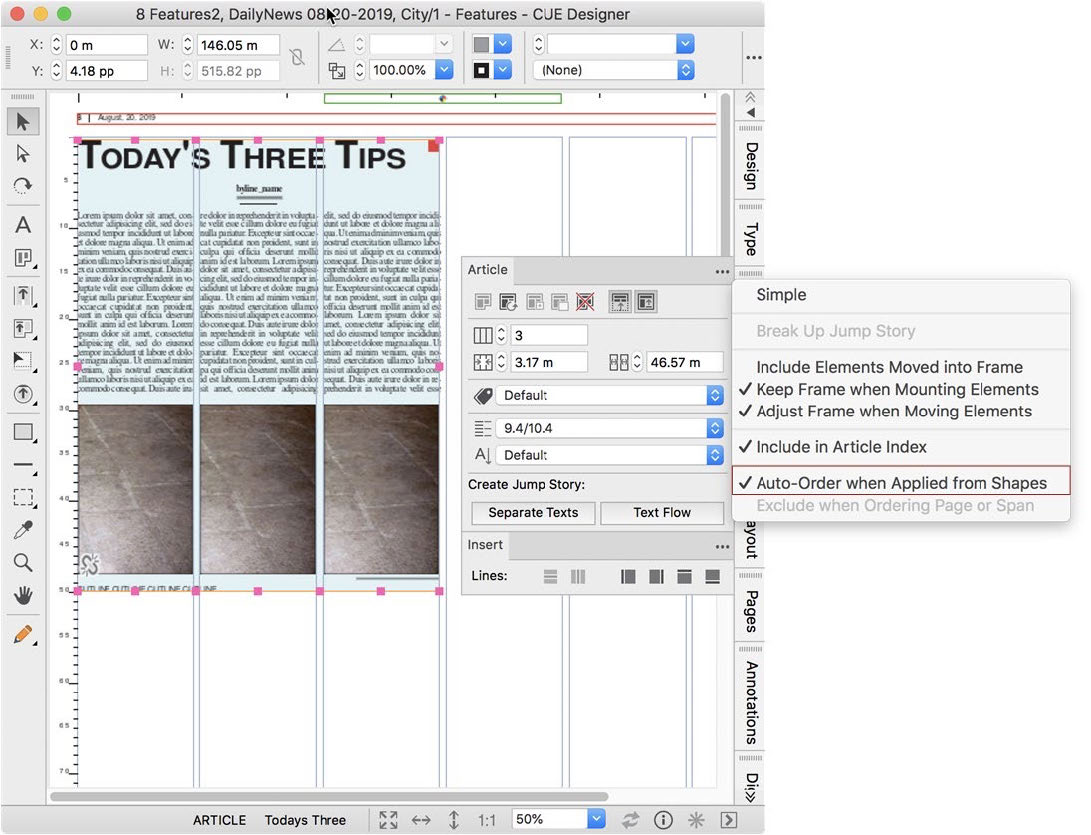Toggle Include in Article Index option
Image resolution: width=1091 pixels, height=835 pixels.
click(840, 447)
